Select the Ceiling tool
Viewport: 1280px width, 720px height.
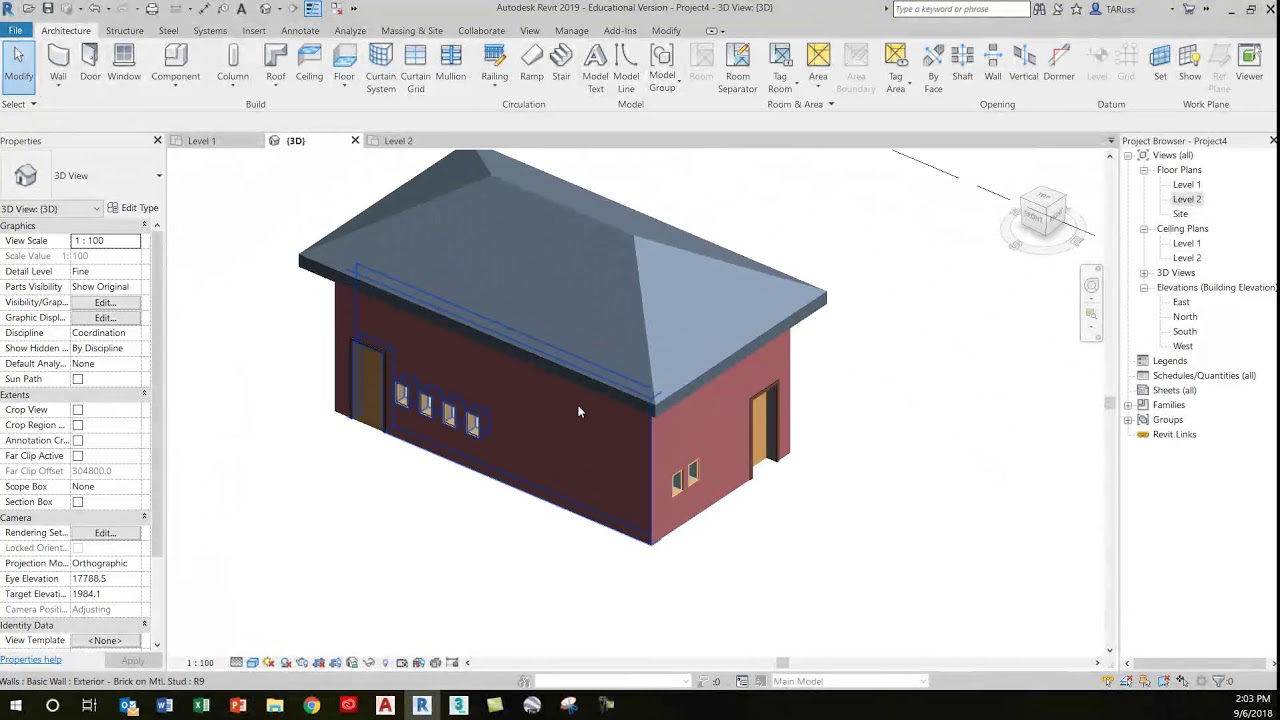[x=309, y=62]
